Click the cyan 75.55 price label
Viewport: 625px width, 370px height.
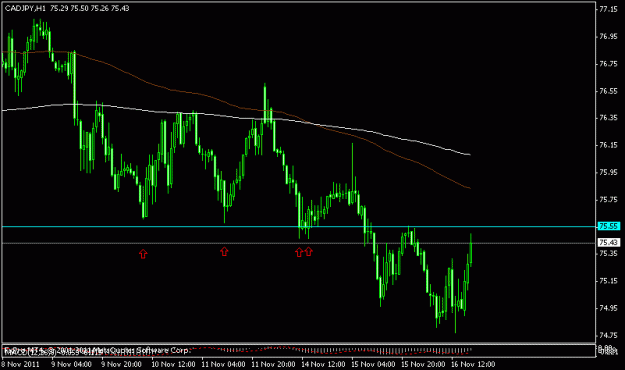click(609, 226)
